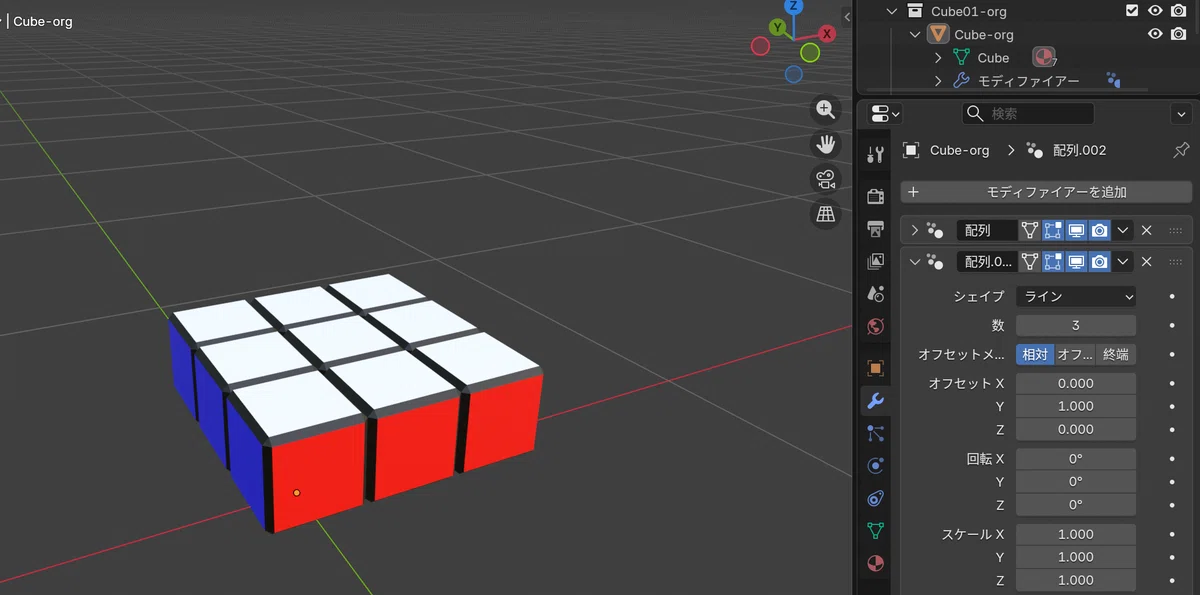Click the Cube-org object icon in breadcrumb

(x=911, y=150)
